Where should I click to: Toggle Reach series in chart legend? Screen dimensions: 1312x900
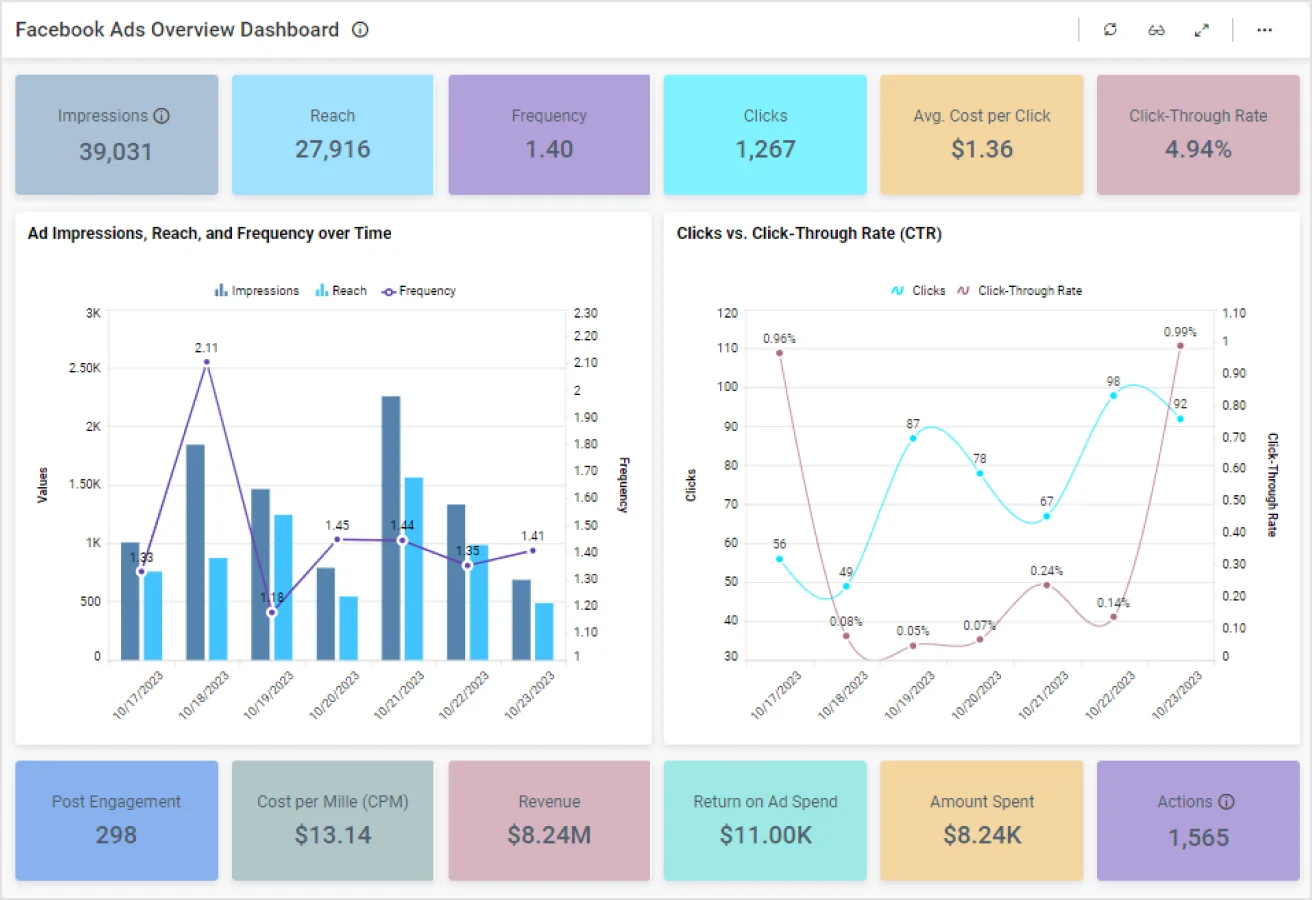coord(341,291)
